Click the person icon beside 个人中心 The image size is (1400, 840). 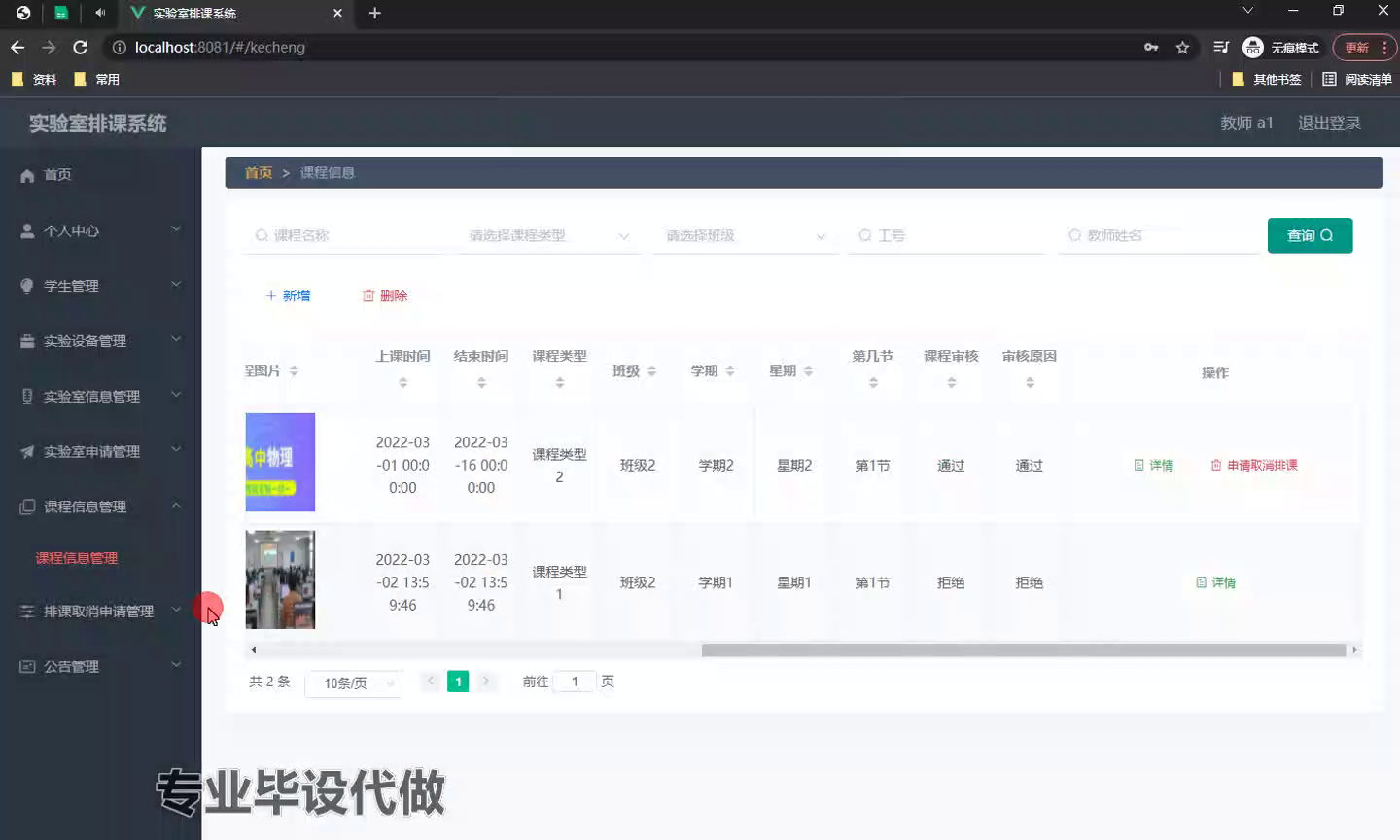(27, 231)
